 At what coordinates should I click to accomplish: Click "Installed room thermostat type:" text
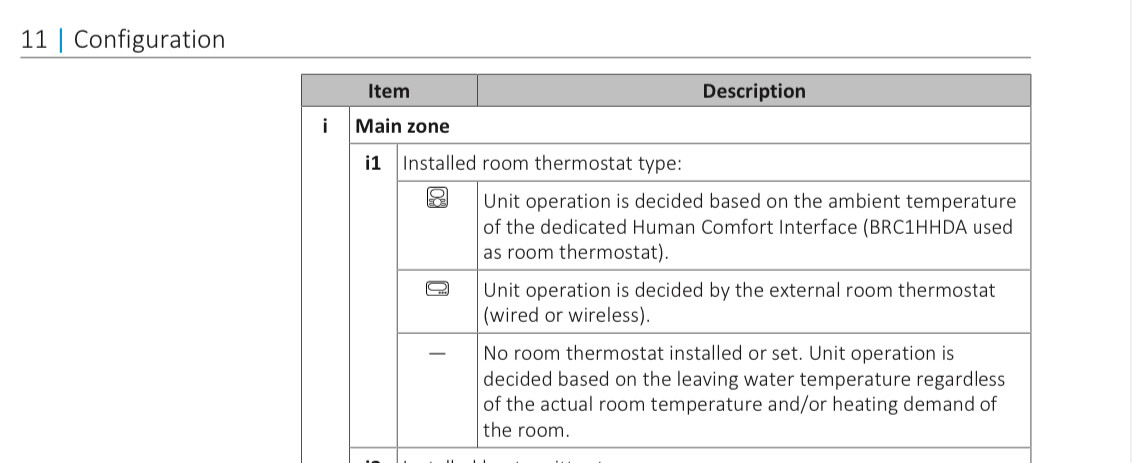[541, 163]
